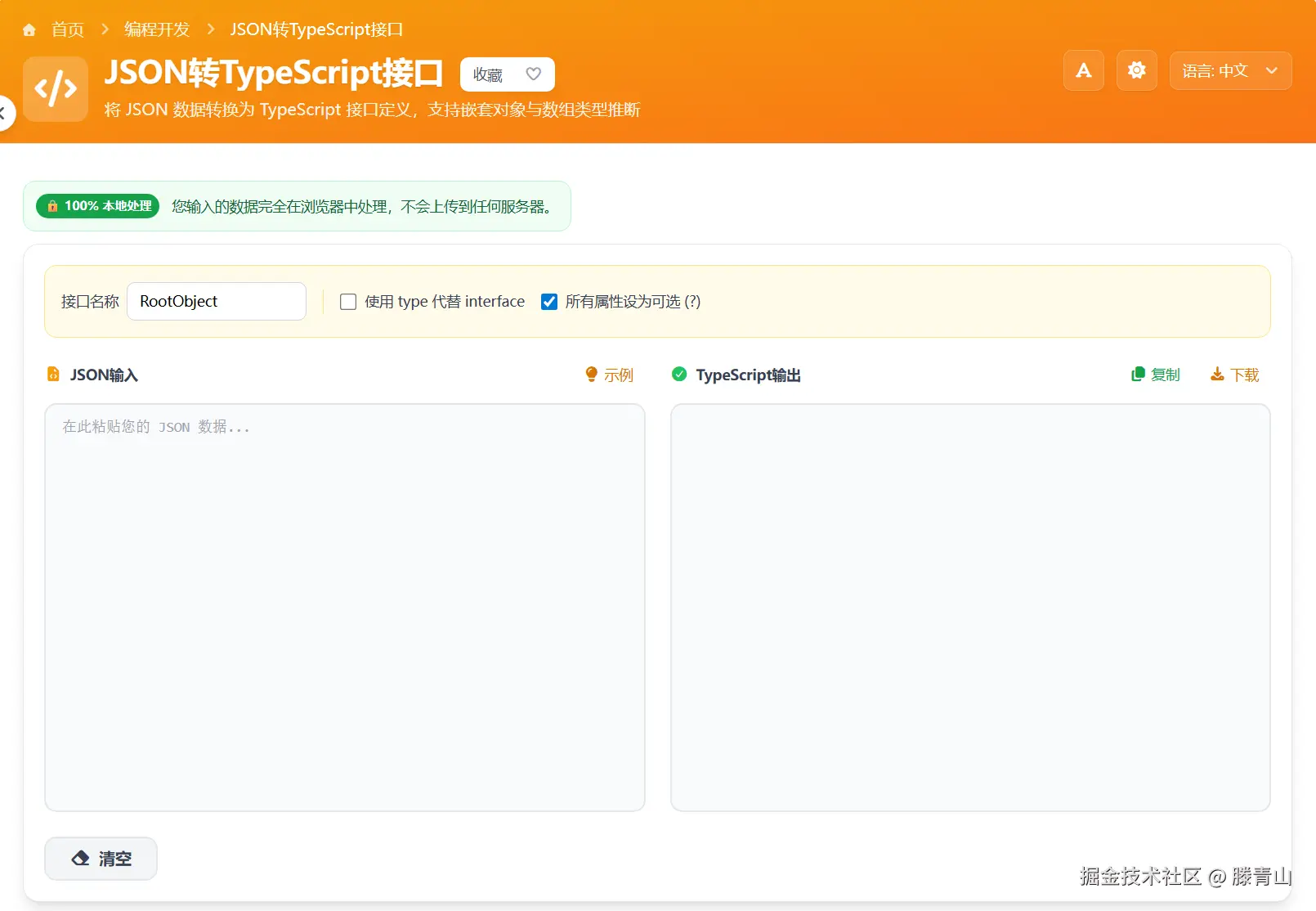Click the lightbulb icon beside 示例

point(591,375)
